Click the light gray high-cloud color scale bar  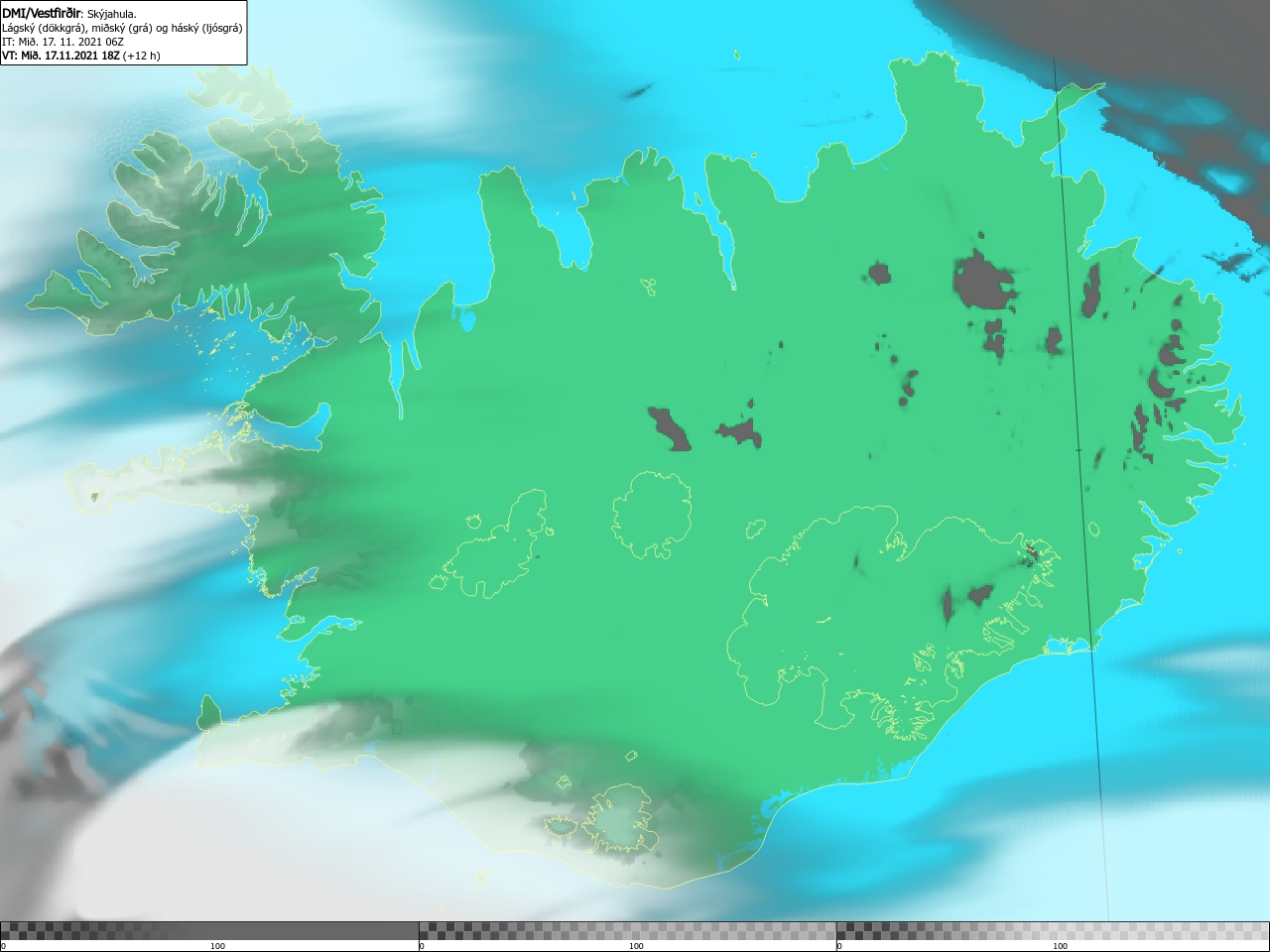(1053, 930)
